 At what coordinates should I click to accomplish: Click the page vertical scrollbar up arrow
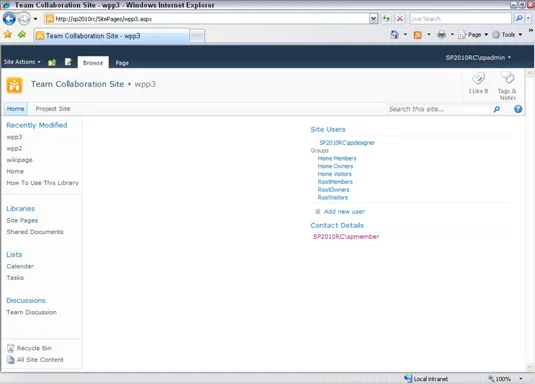pos(530,73)
